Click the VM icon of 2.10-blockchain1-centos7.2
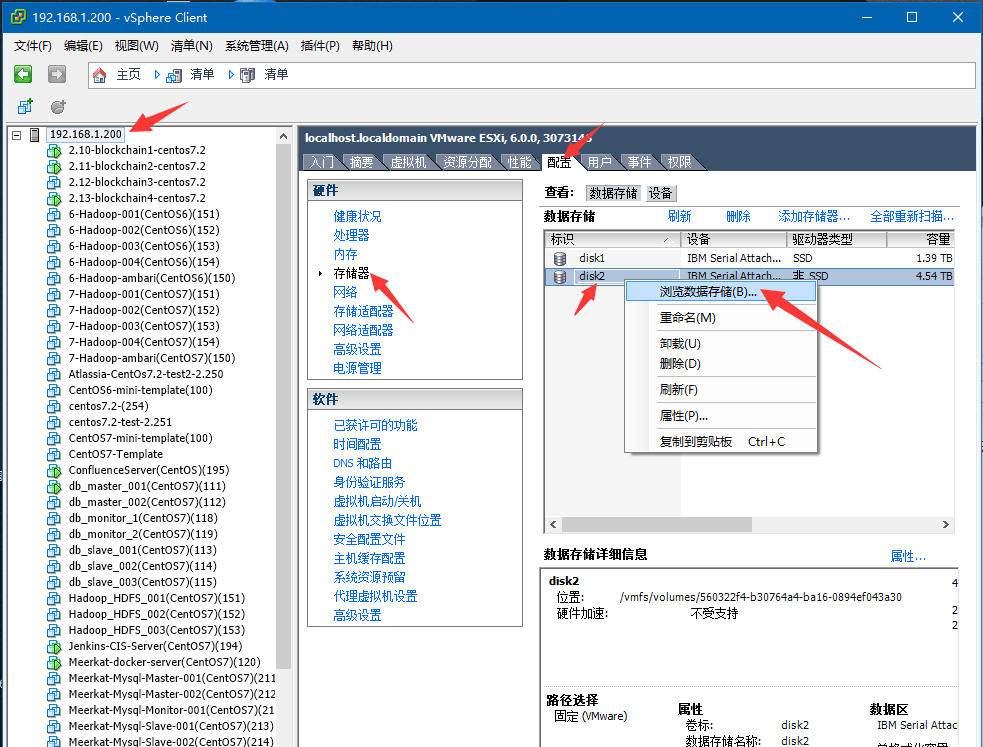 55,150
